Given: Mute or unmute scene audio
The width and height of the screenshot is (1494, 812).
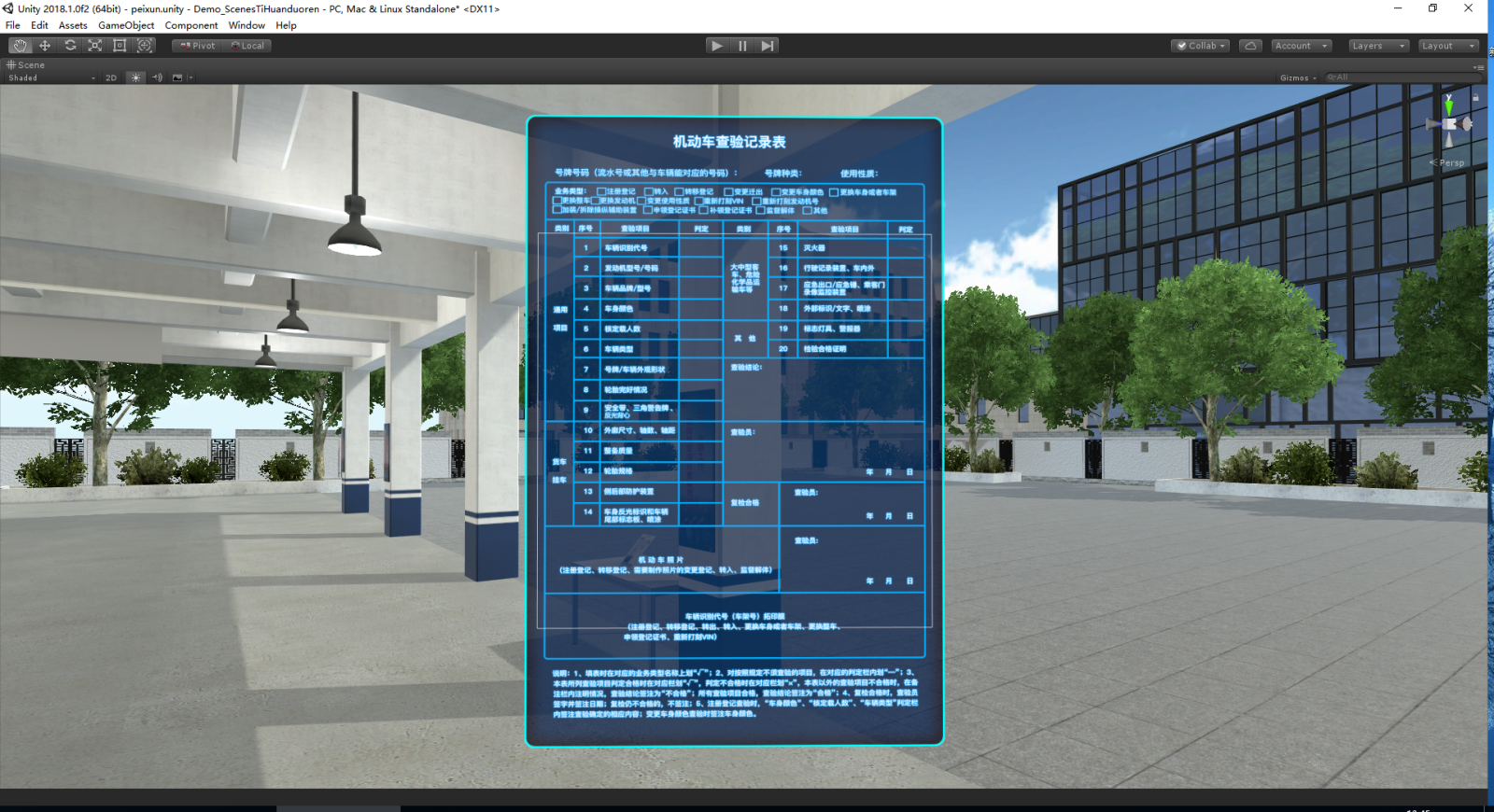Looking at the screenshot, I should (157, 78).
